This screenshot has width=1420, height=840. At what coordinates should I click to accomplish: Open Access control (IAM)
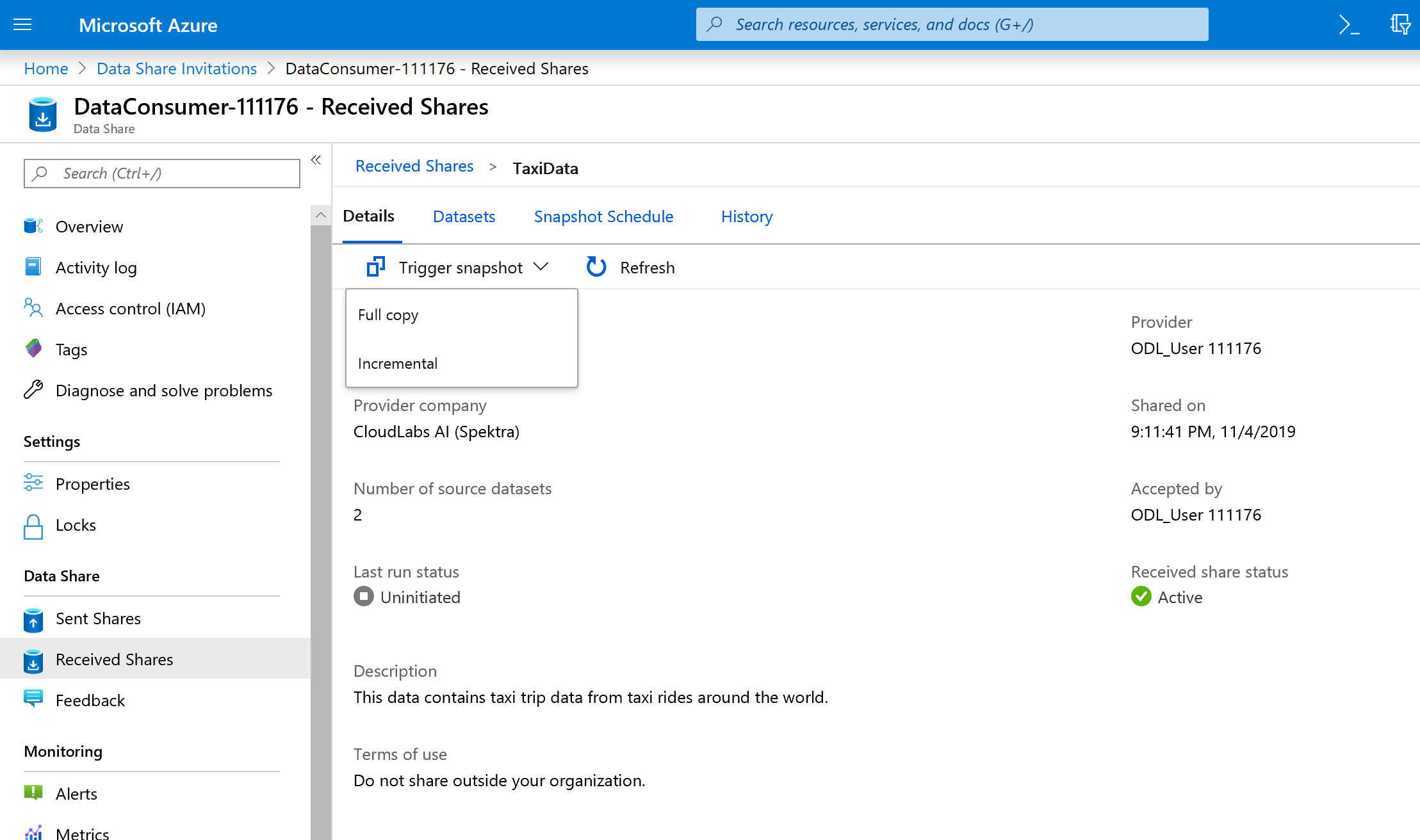pos(130,308)
